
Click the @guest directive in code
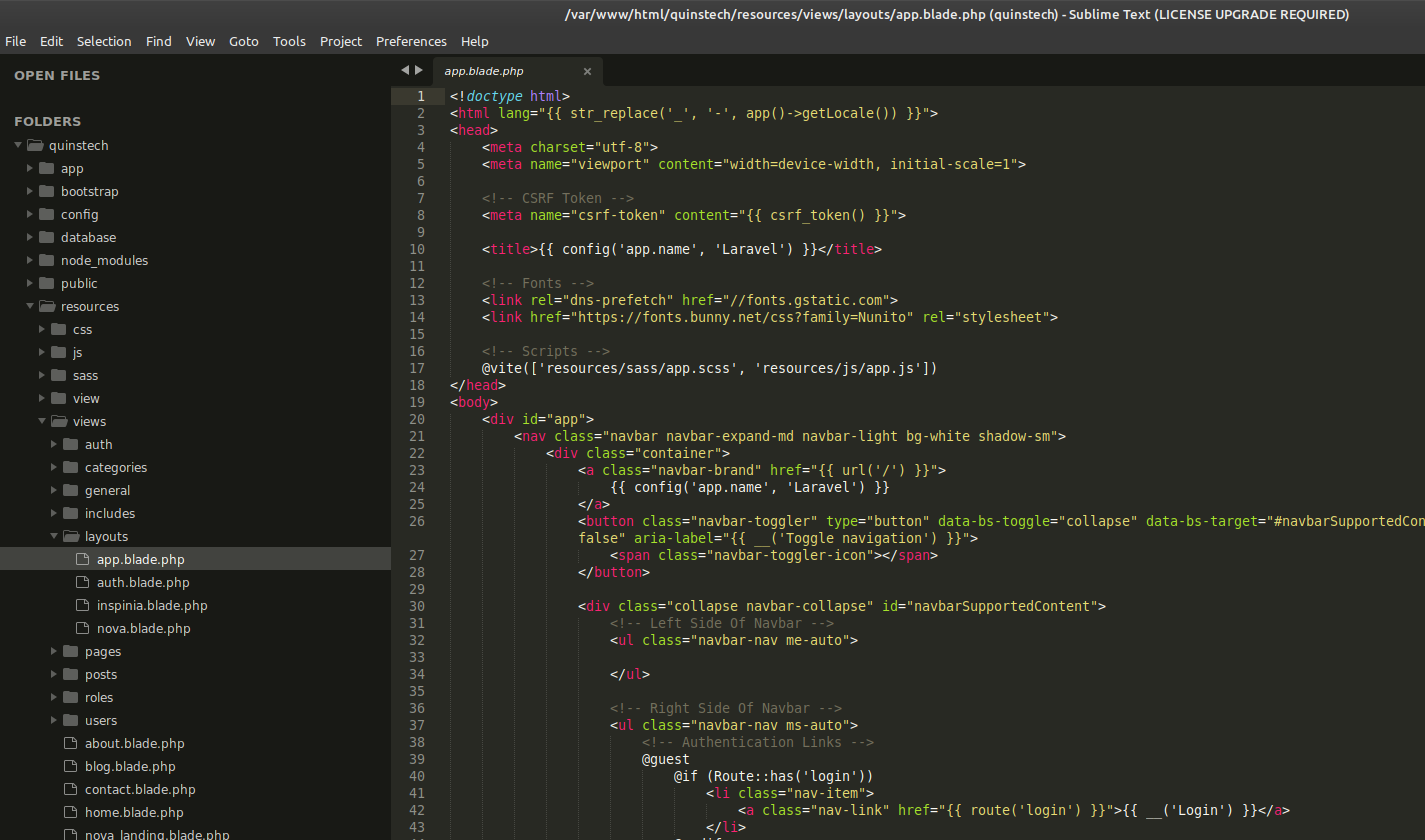(x=666, y=759)
